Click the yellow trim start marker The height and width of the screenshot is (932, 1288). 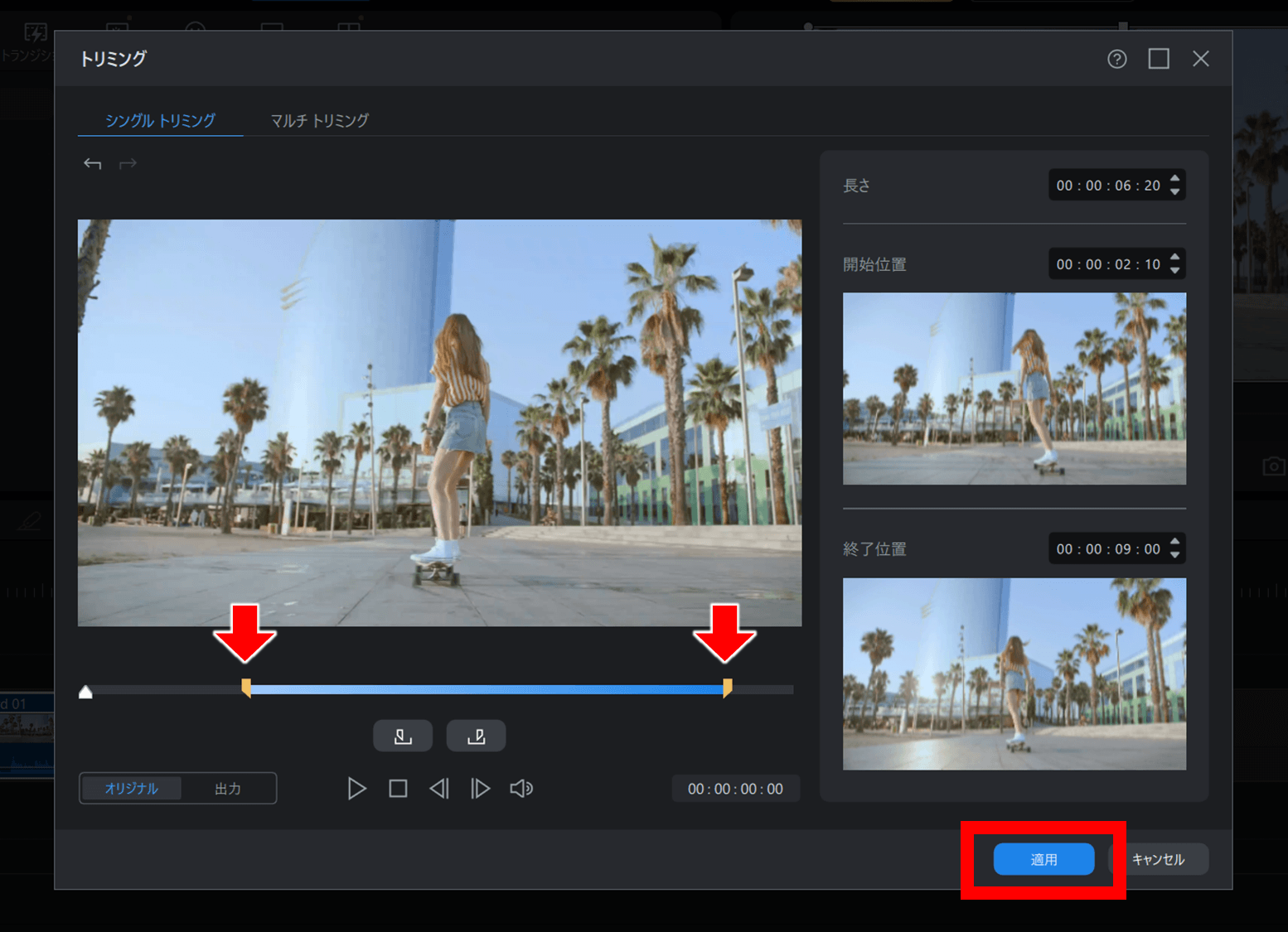(x=246, y=688)
